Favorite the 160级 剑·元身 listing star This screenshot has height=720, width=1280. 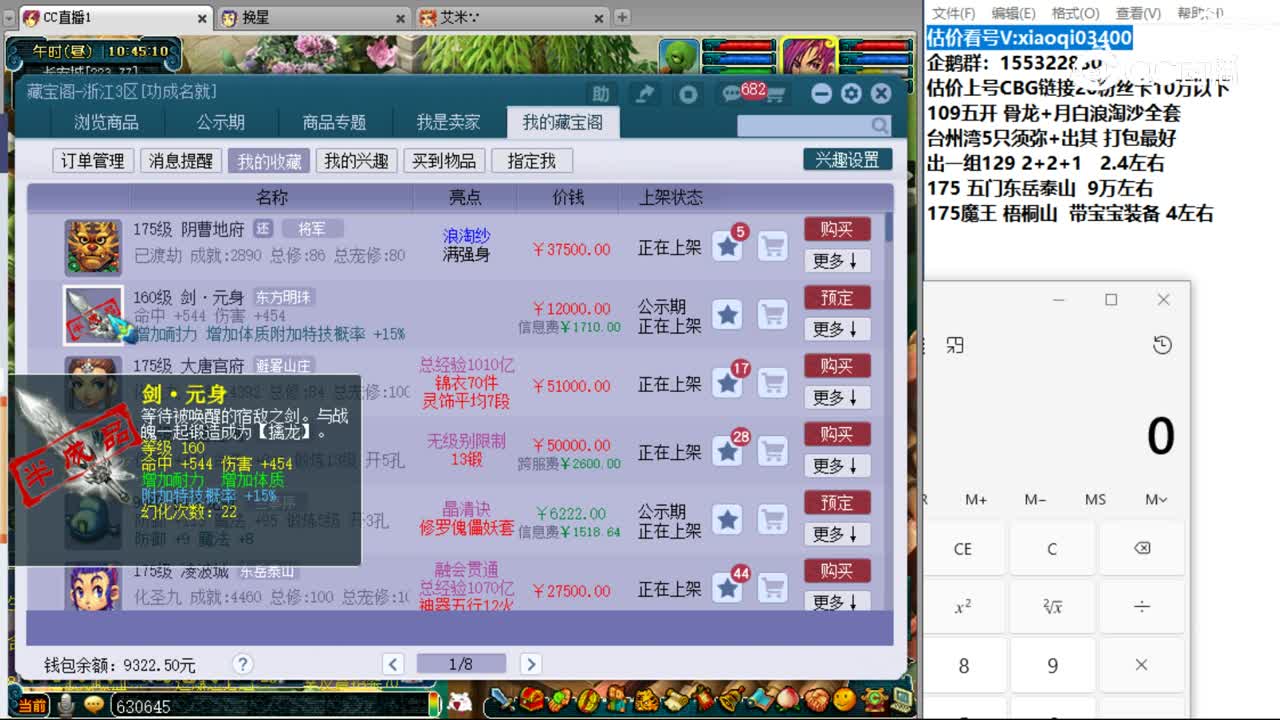click(x=728, y=315)
